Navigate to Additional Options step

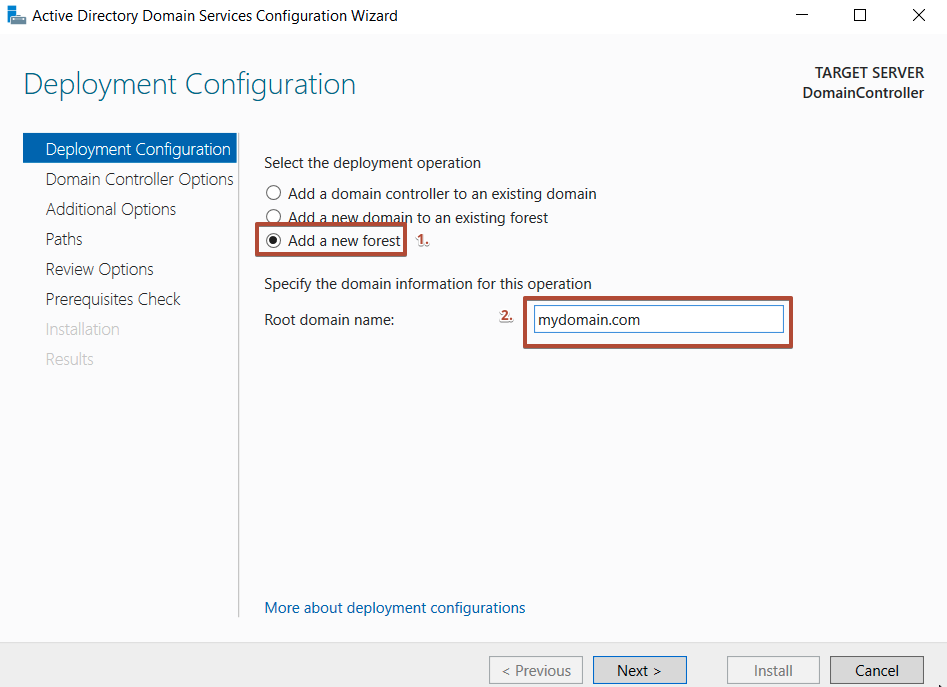110,209
